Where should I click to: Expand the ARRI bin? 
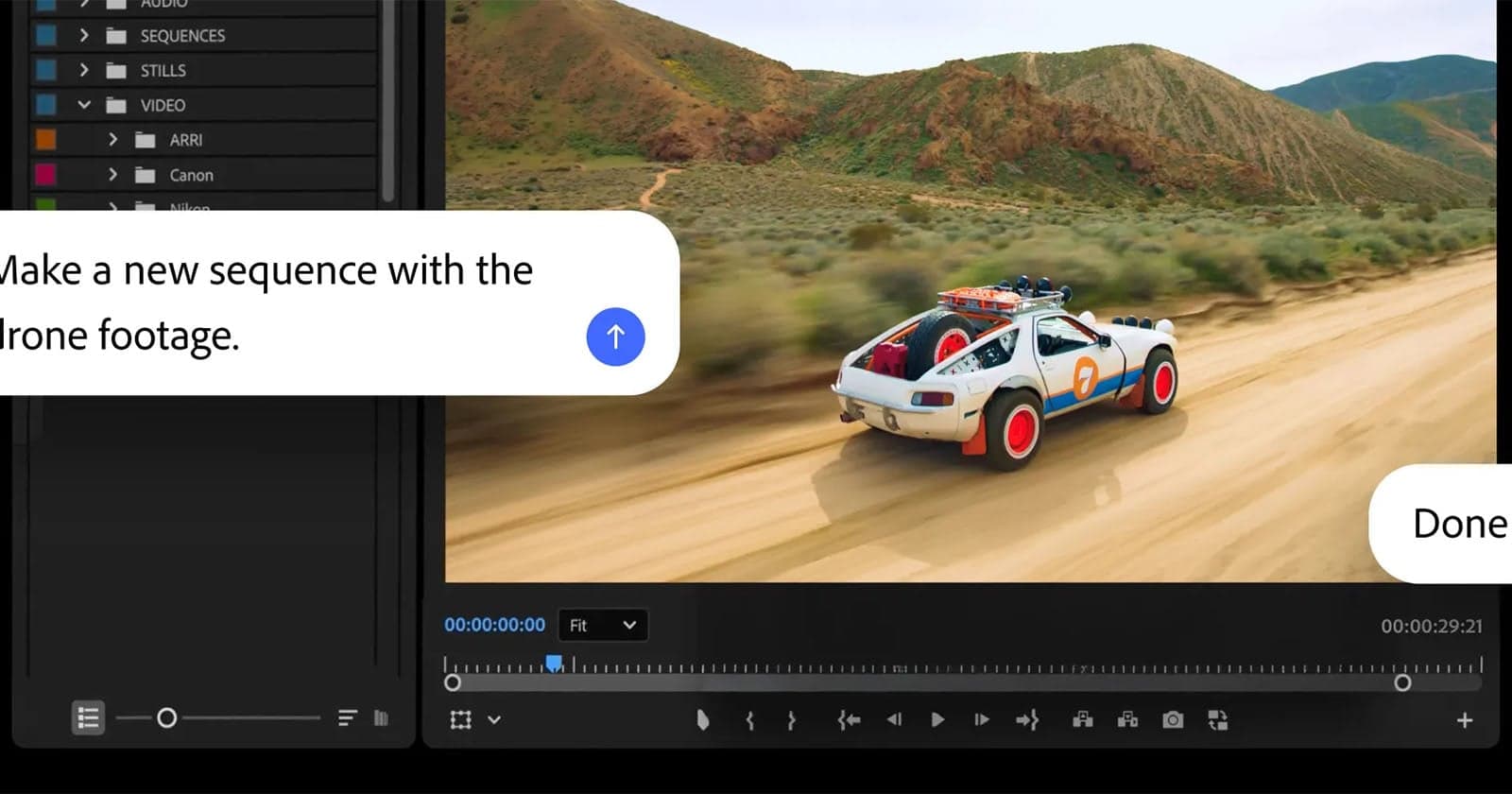click(x=113, y=140)
